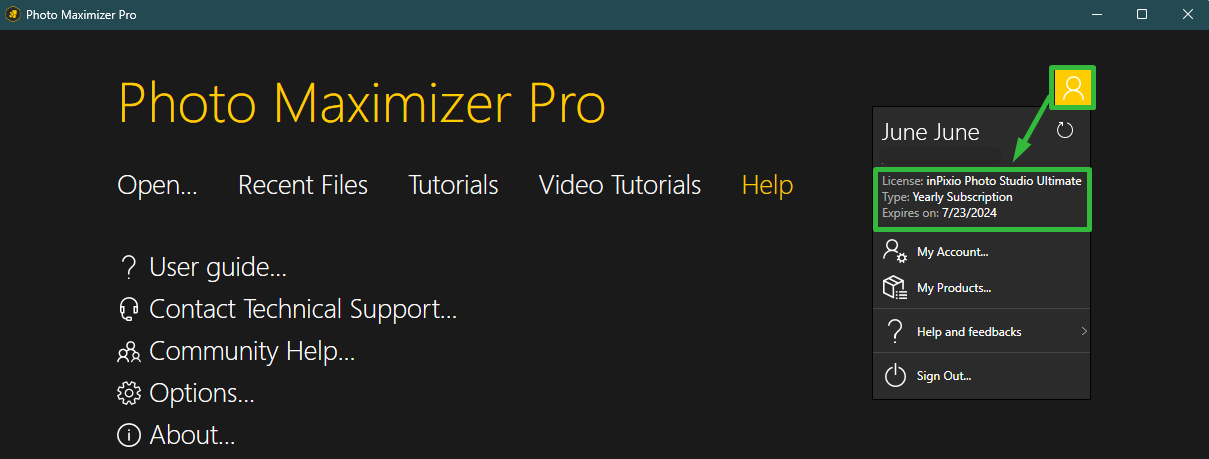Click the My Account person-gear icon
Image resolution: width=1209 pixels, height=459 pixels.
click(895, 251)
